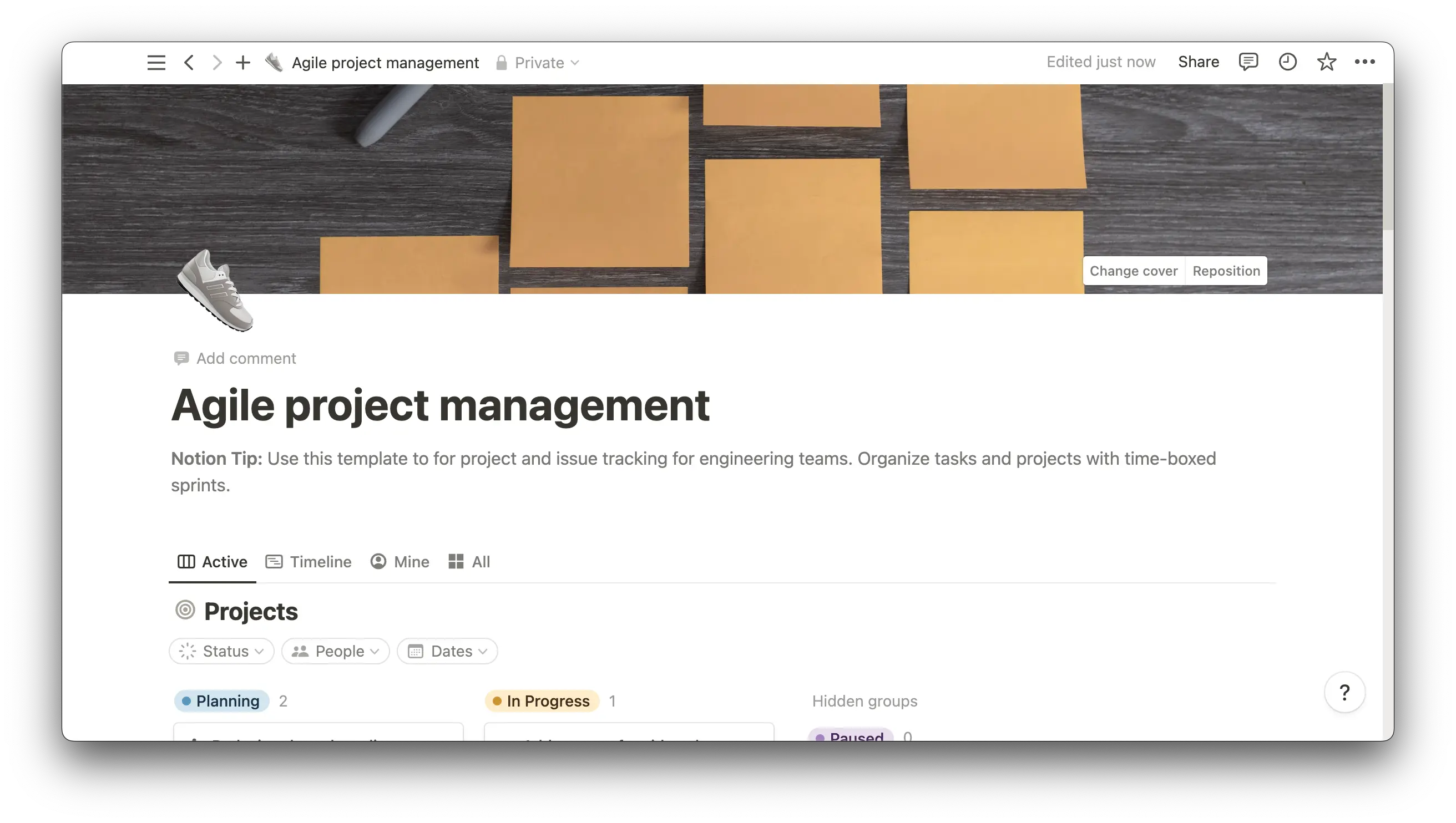Show the Paused hidden group
This screenshot has width=1456, height=823.
pos(852,736)
